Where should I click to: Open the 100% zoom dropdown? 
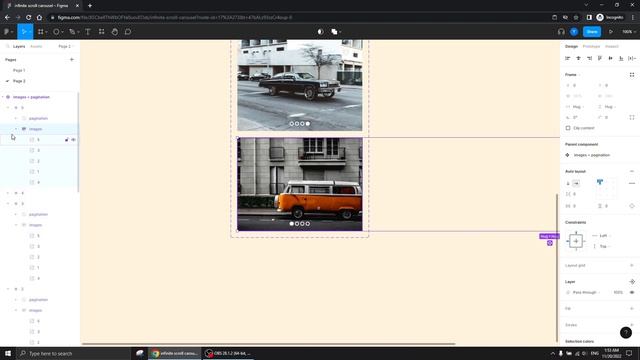coord(629,31)
